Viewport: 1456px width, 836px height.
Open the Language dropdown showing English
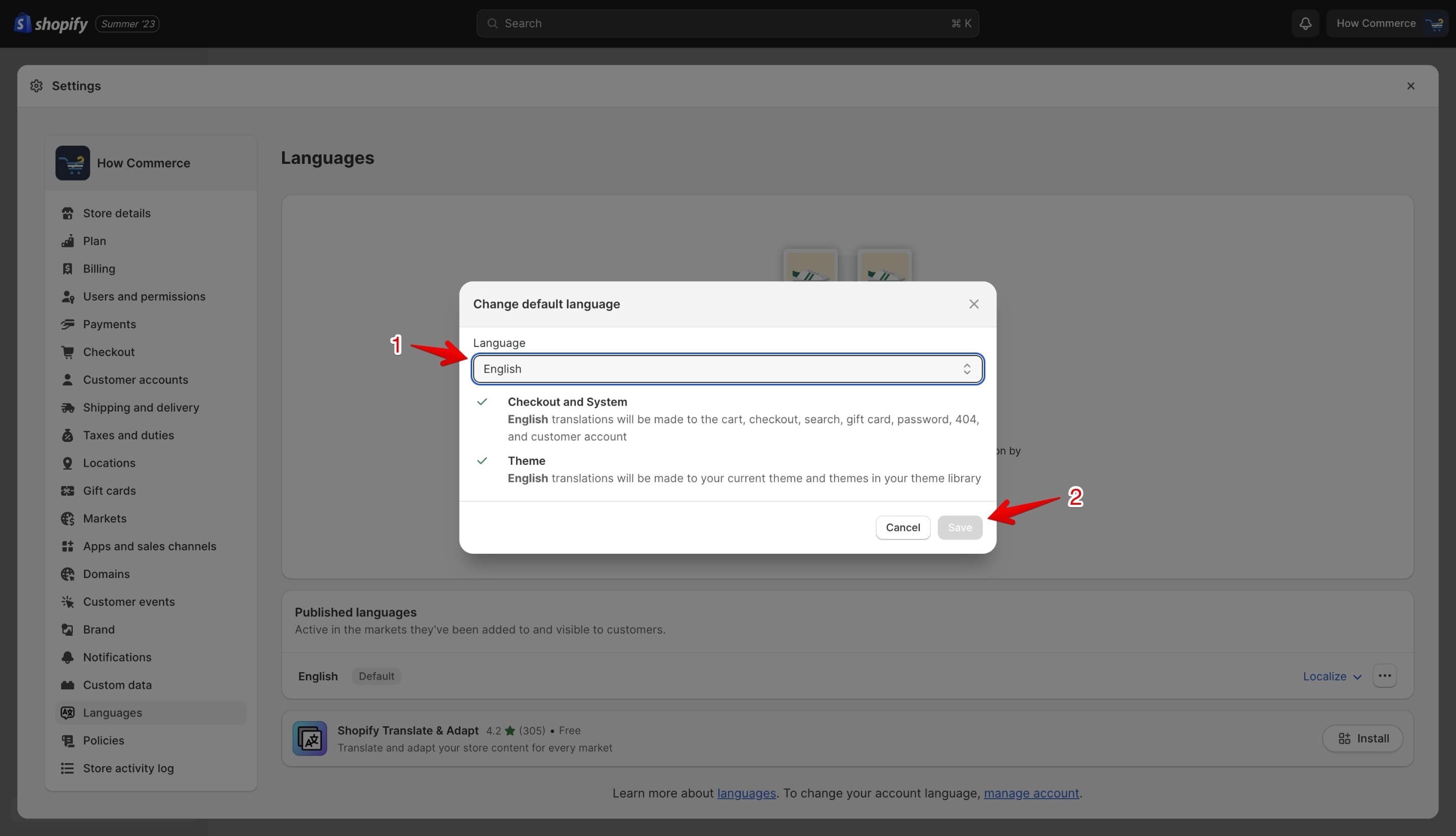(x=727, y=369)
